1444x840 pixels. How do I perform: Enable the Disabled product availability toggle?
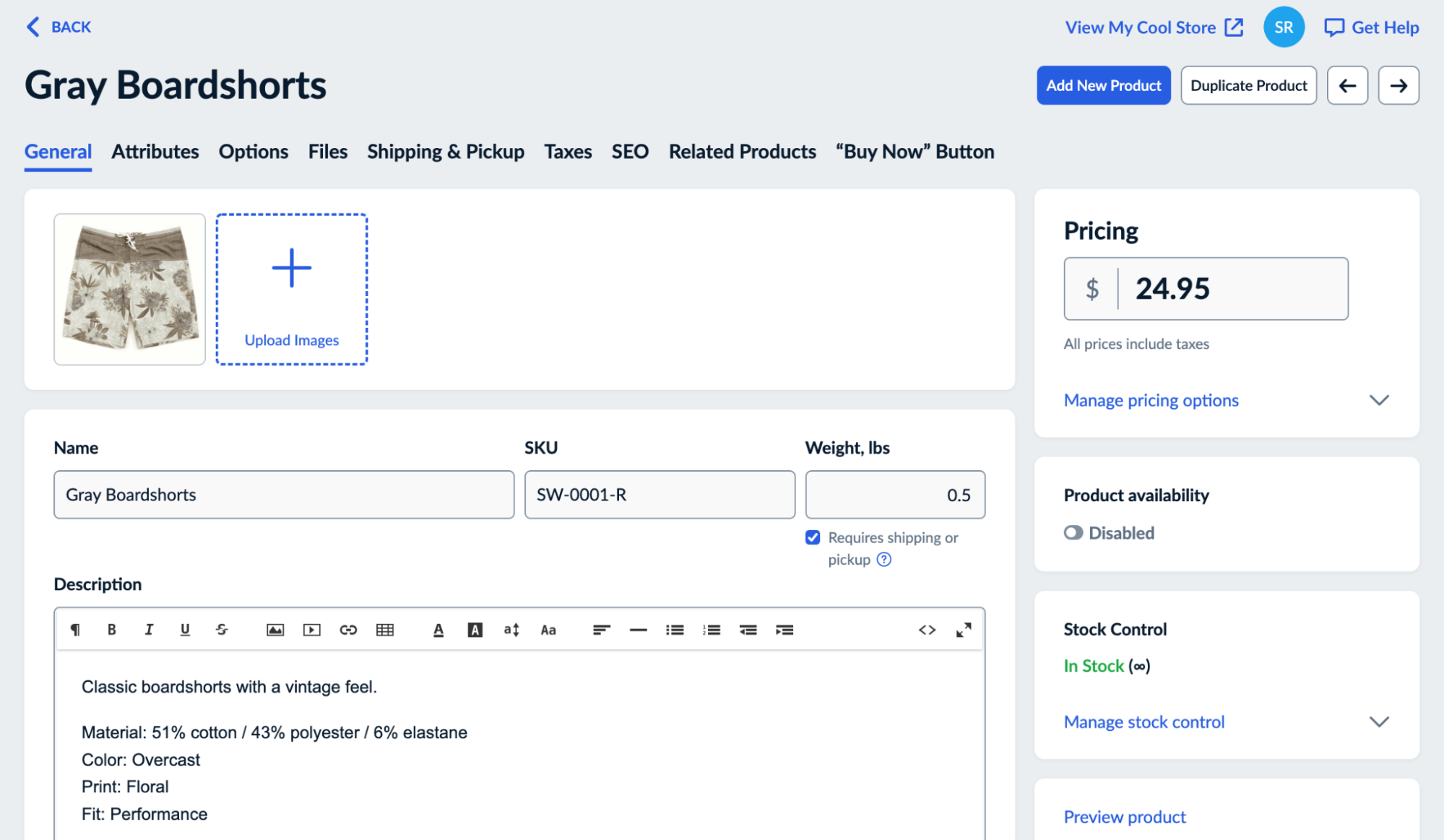[x=1072, y=532]
